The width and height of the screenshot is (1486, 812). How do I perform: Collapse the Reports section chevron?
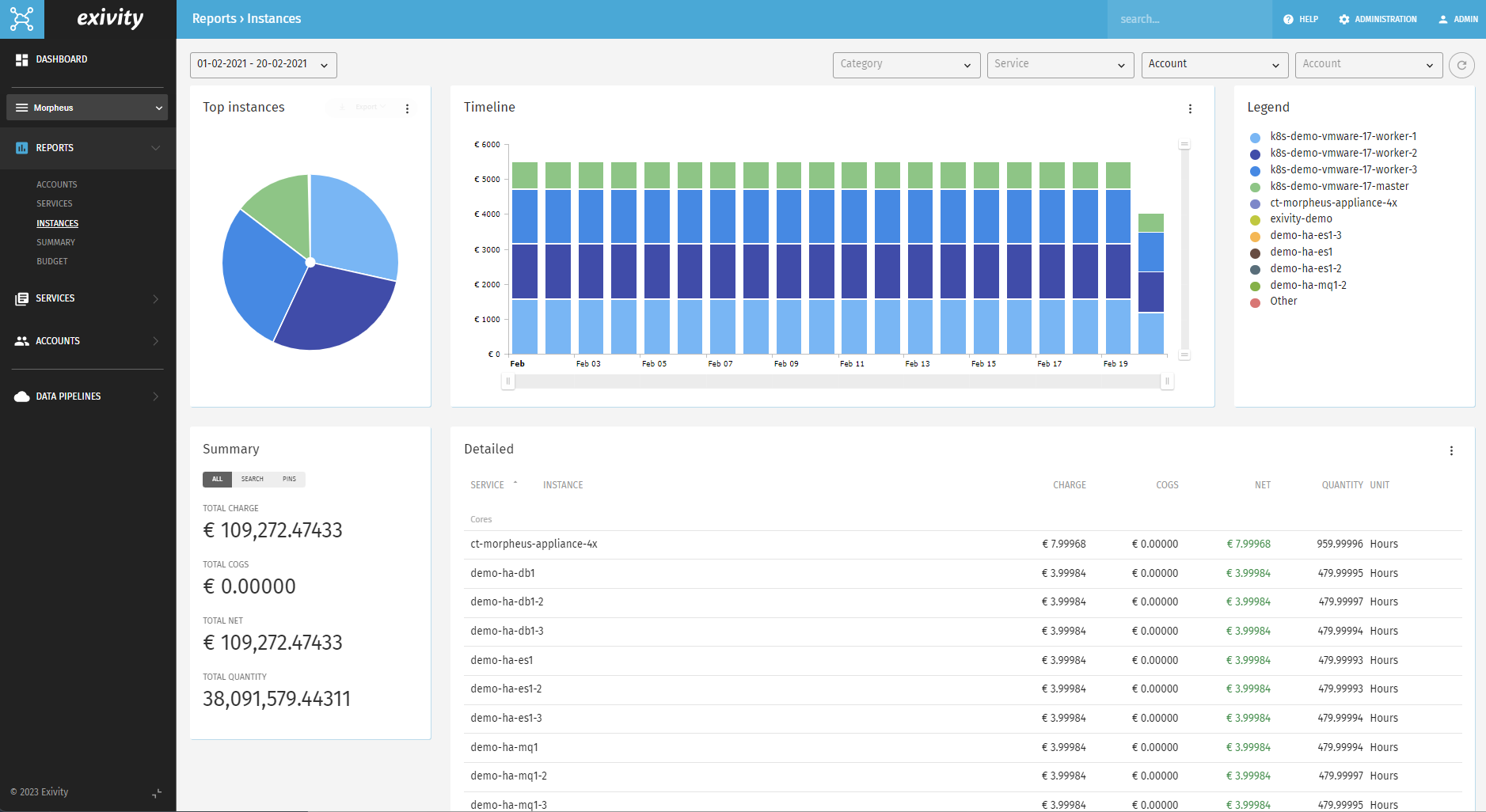tap(156, 148)
